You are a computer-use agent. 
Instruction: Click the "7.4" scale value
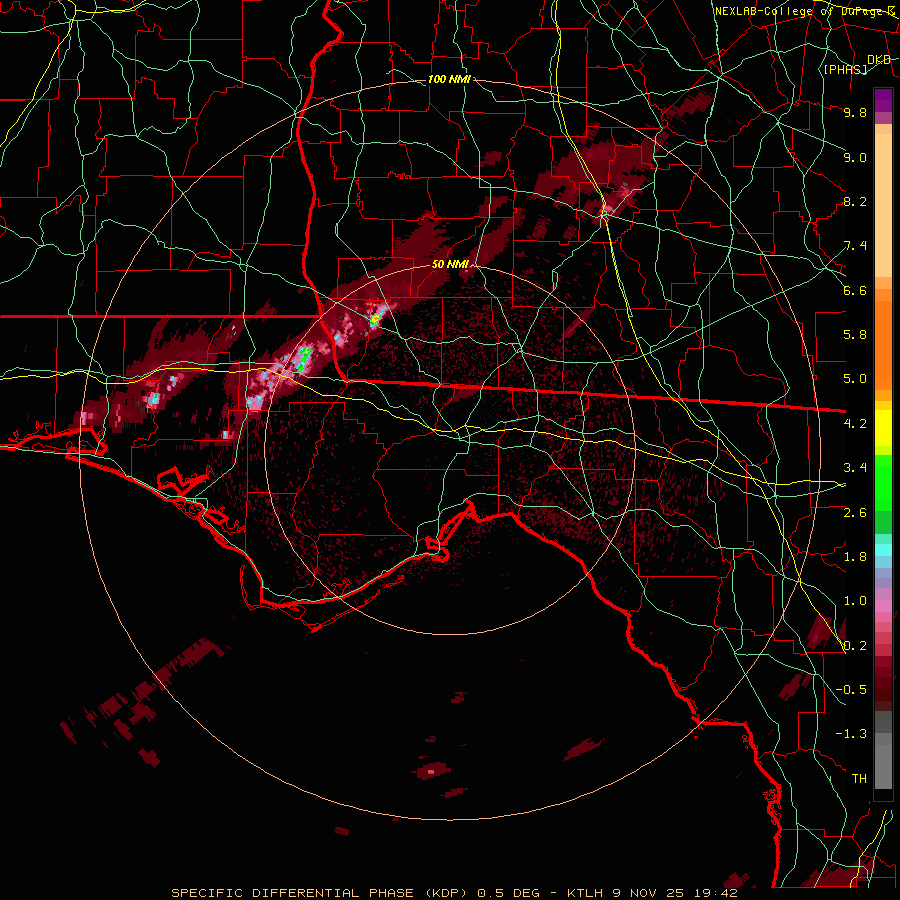point(855,246)
